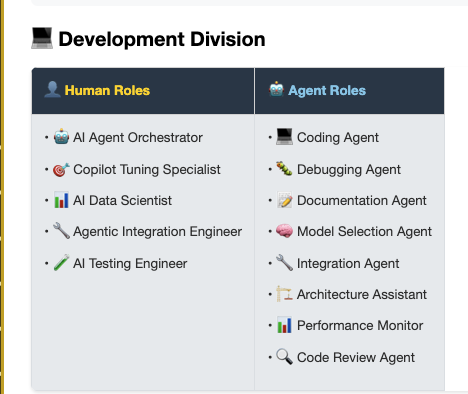Select the AI Data Scientist text

[123, 200]
